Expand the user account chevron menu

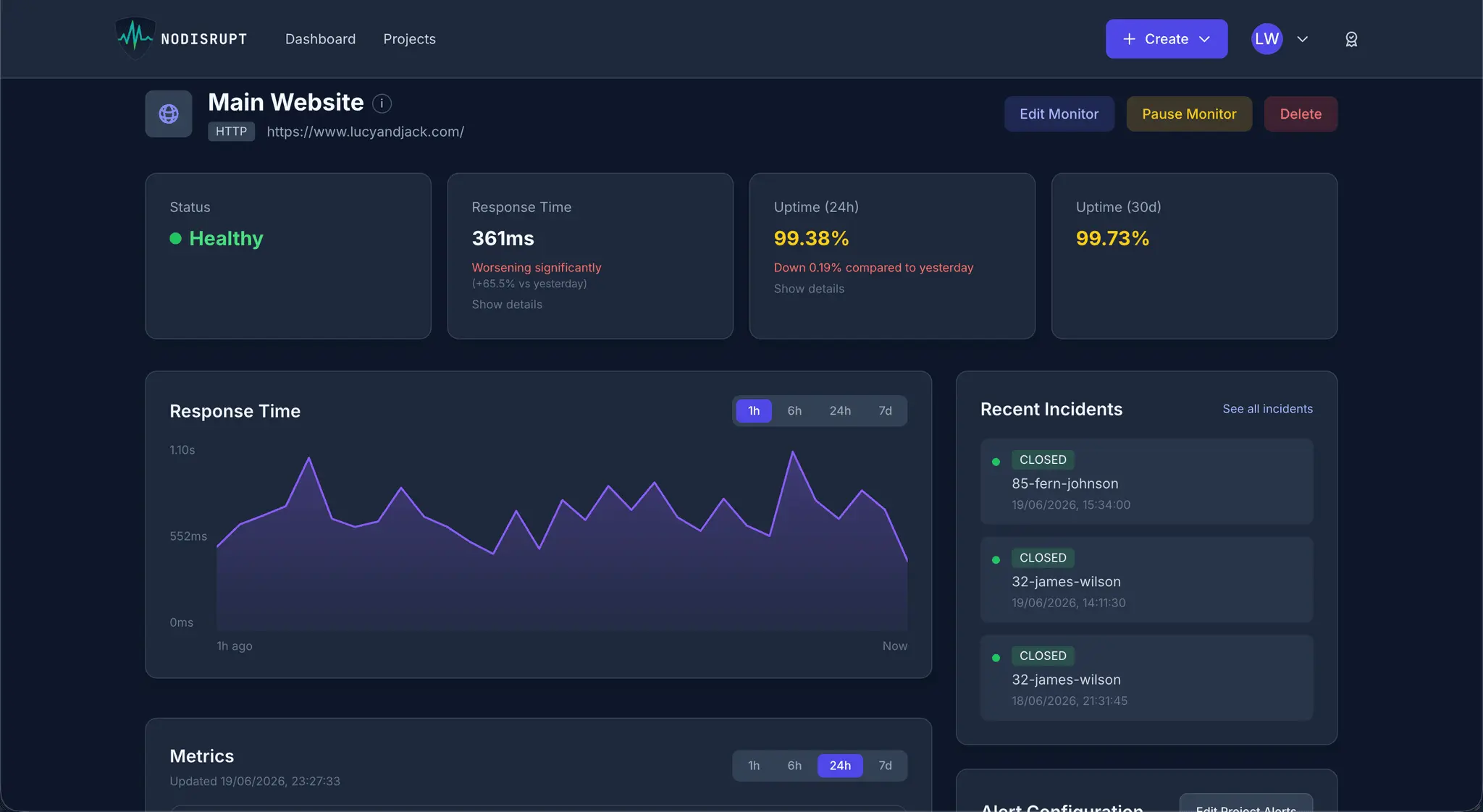click(1303, 39)
